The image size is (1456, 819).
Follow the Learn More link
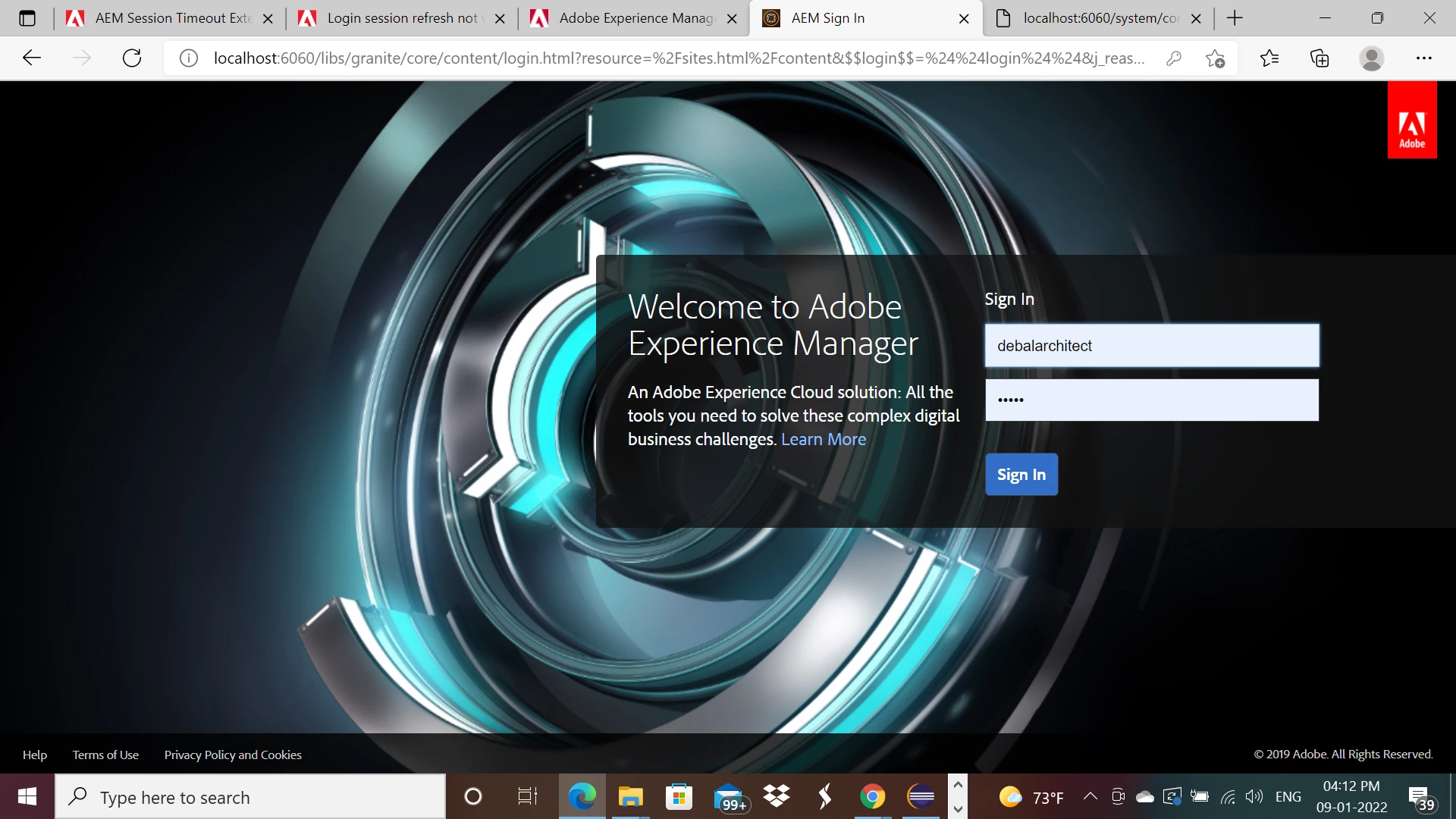point(823,440)
